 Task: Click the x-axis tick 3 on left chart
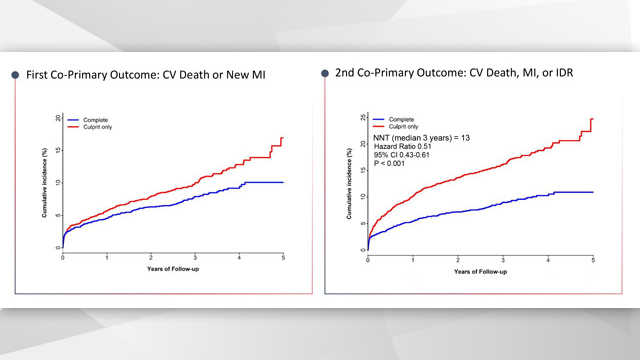195,258
